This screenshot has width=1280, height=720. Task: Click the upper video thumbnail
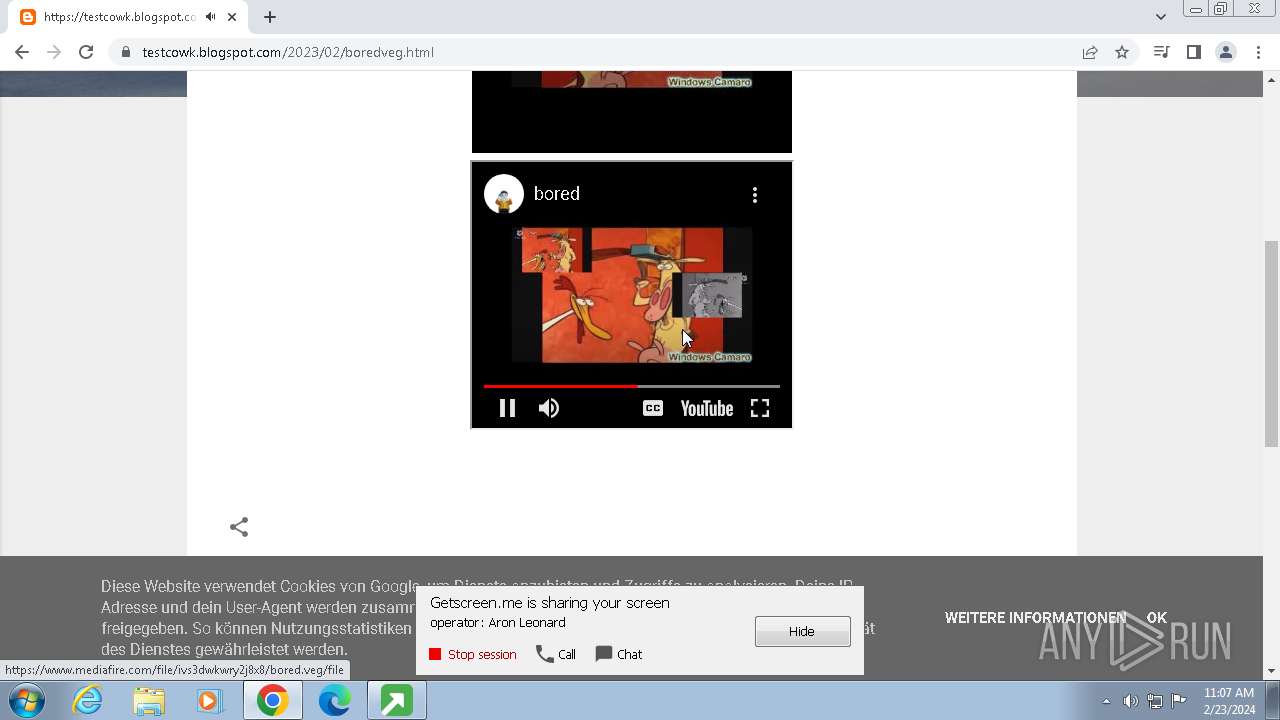click(x=632, y=111)
